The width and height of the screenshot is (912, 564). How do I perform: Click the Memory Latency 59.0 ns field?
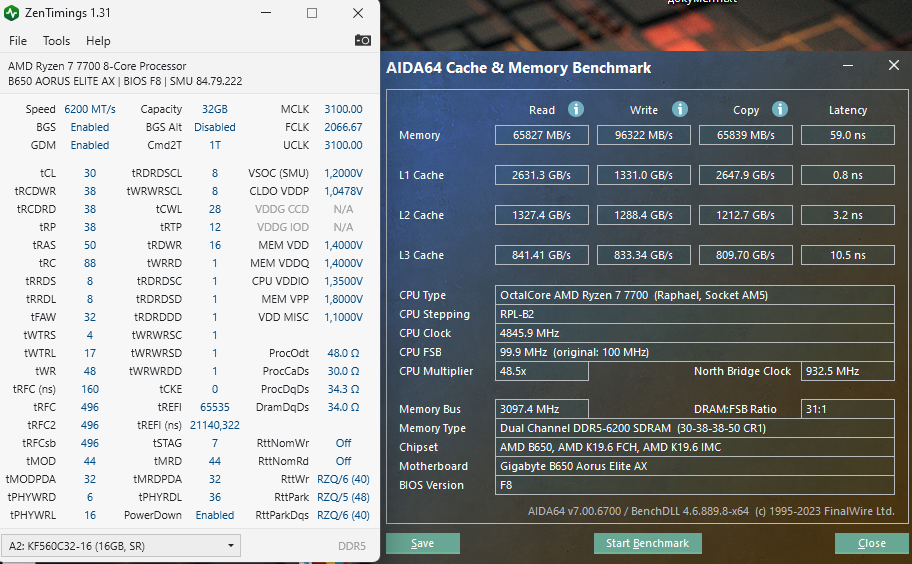[847, 135]
